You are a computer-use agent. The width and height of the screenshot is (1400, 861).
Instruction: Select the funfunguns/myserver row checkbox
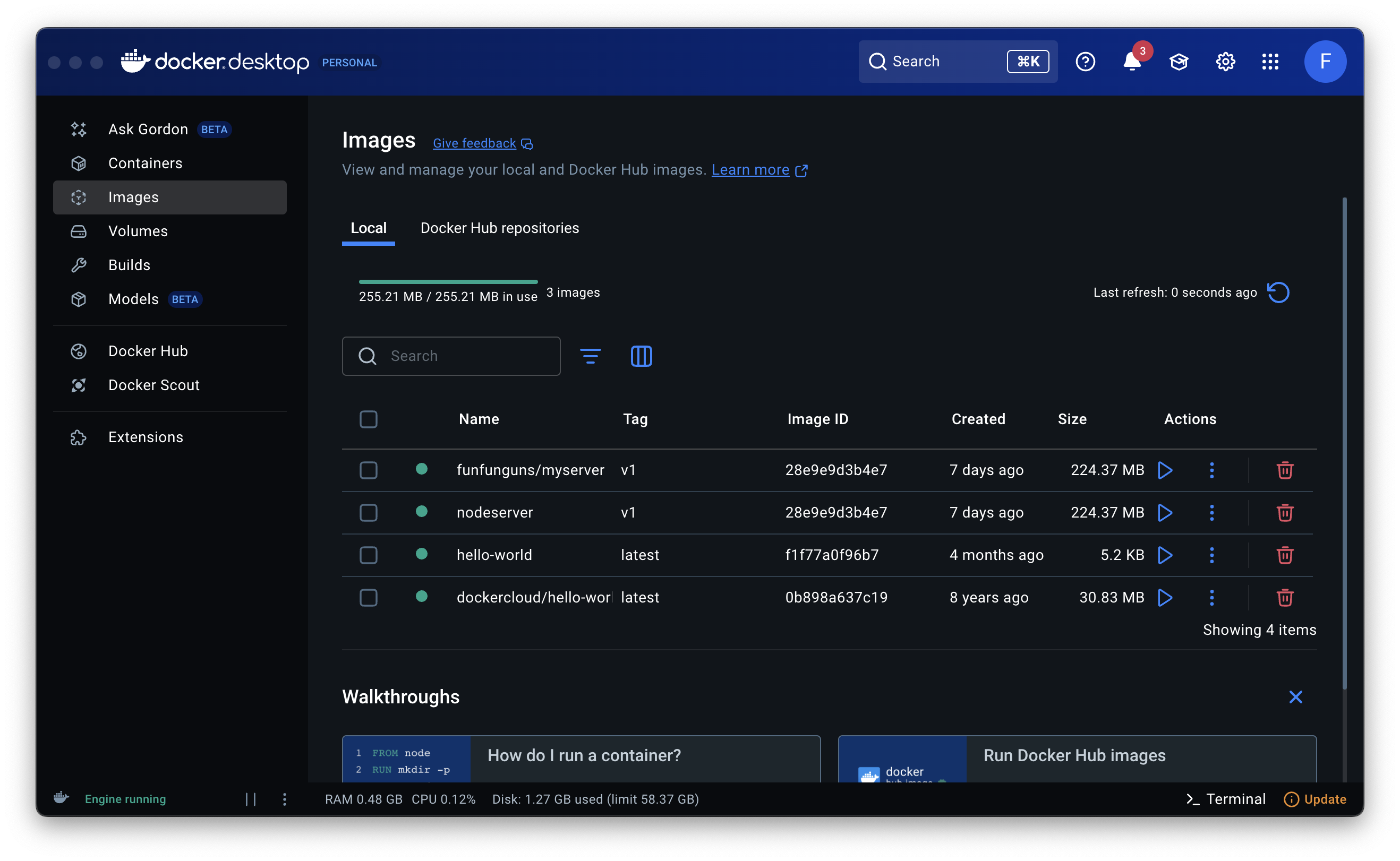(369, 470)
